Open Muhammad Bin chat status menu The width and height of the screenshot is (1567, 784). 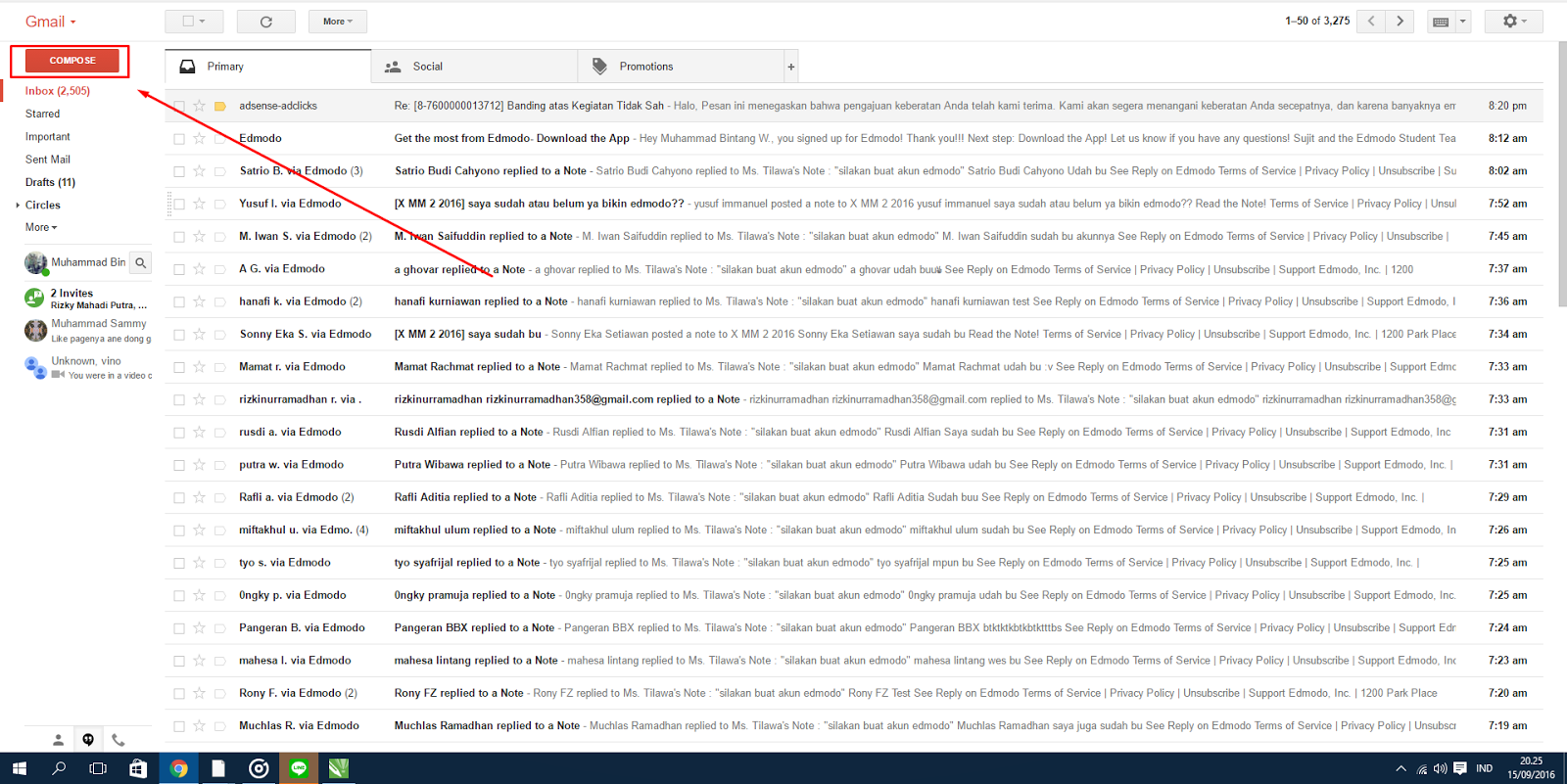click(x=88, y=262)
